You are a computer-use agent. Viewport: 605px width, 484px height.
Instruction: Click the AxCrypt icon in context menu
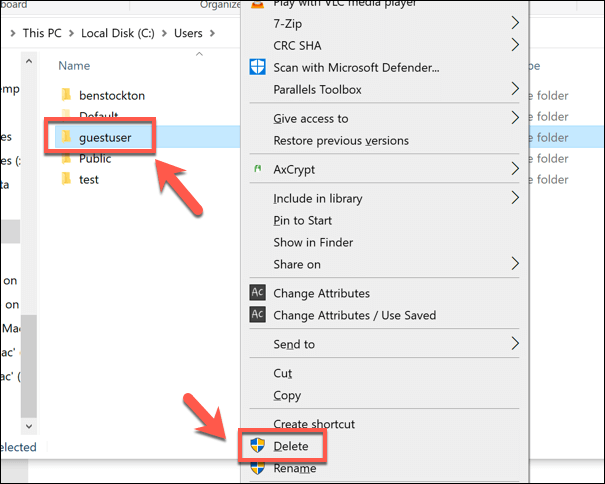(256, 170)
